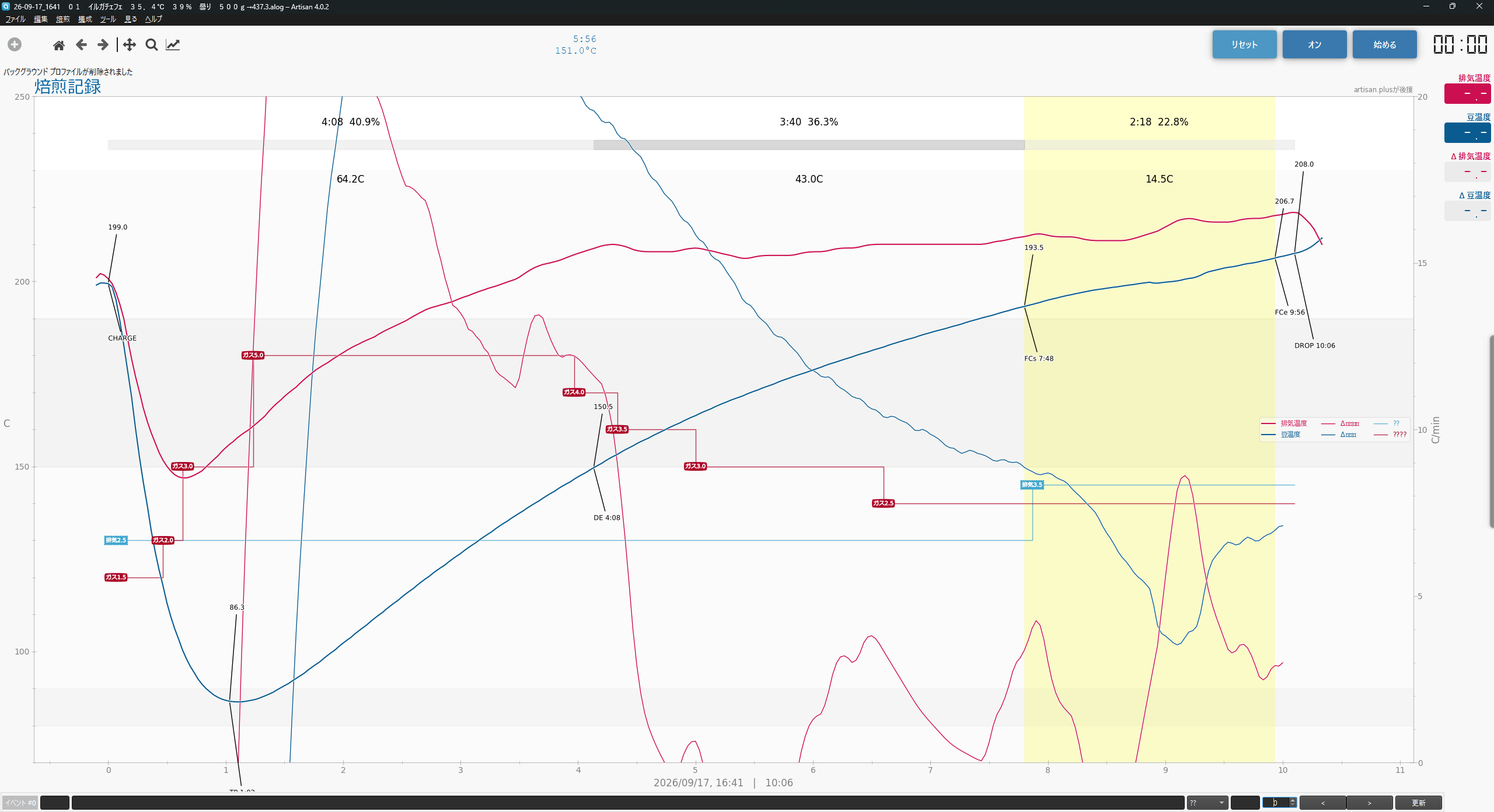Viewport: 1494px width, 812px height.
Task: Open the ツール menu
Action: tap(108, 19)
